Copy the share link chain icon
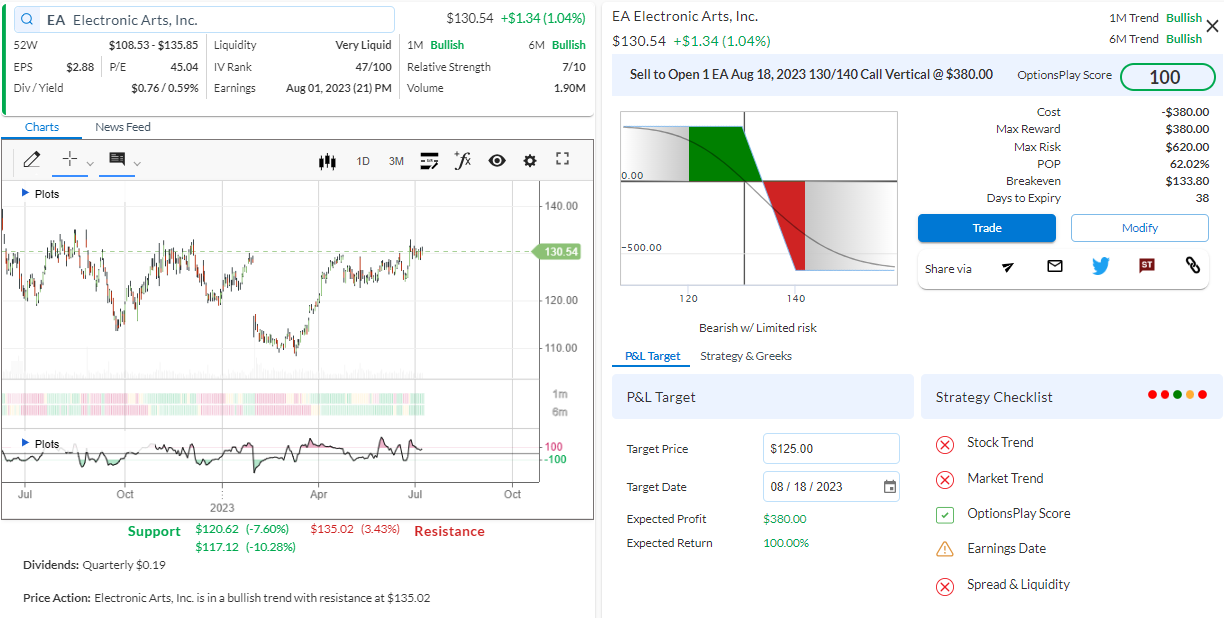This screenshot has height=618, width=1224. [1193, 266]
